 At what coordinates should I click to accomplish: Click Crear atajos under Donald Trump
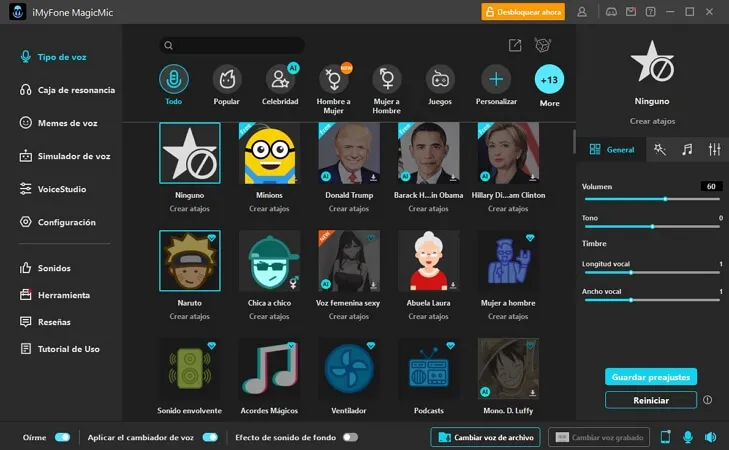(349, 209)
